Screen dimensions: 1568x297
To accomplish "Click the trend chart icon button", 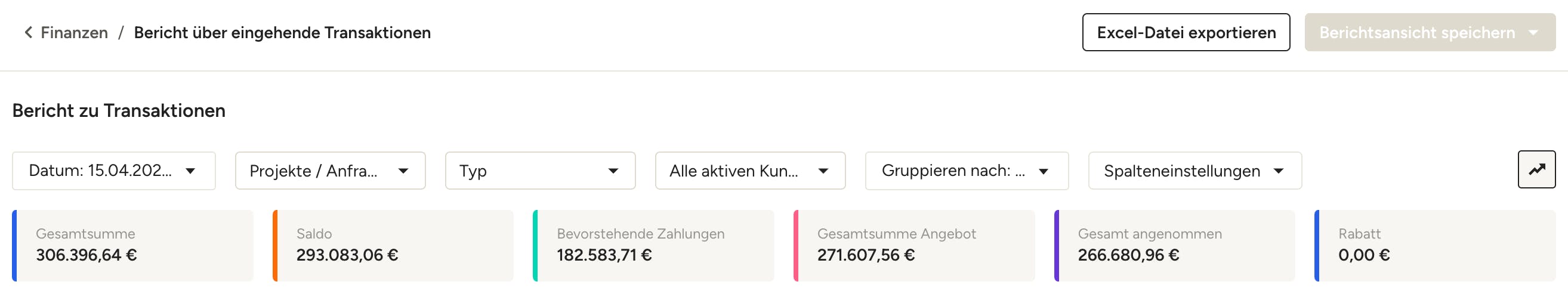I will click(x=1536, y=170).
